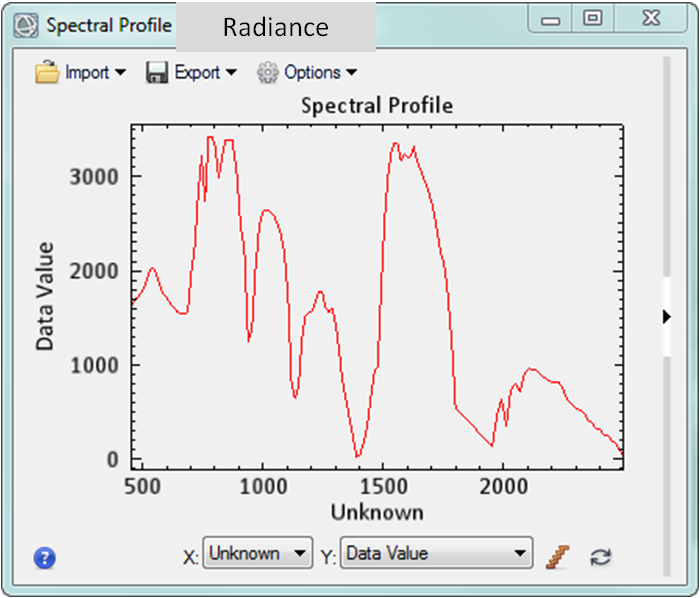Open the Y axis Data Value dropdown

[436, 554]
